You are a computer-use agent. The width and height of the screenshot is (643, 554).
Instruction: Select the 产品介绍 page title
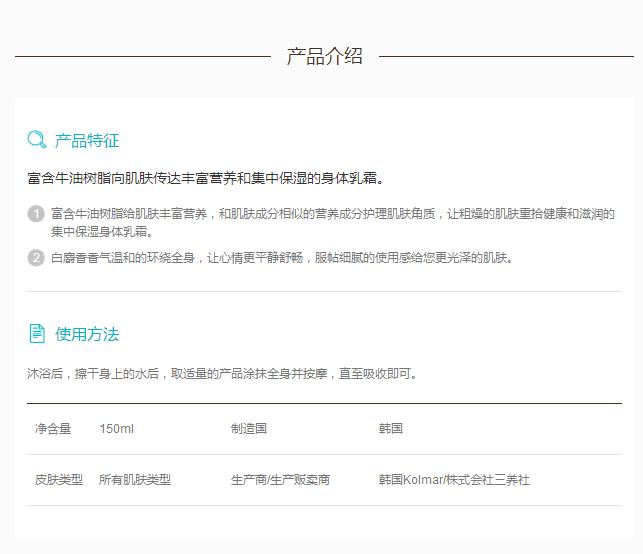click(x=324, y=57)
